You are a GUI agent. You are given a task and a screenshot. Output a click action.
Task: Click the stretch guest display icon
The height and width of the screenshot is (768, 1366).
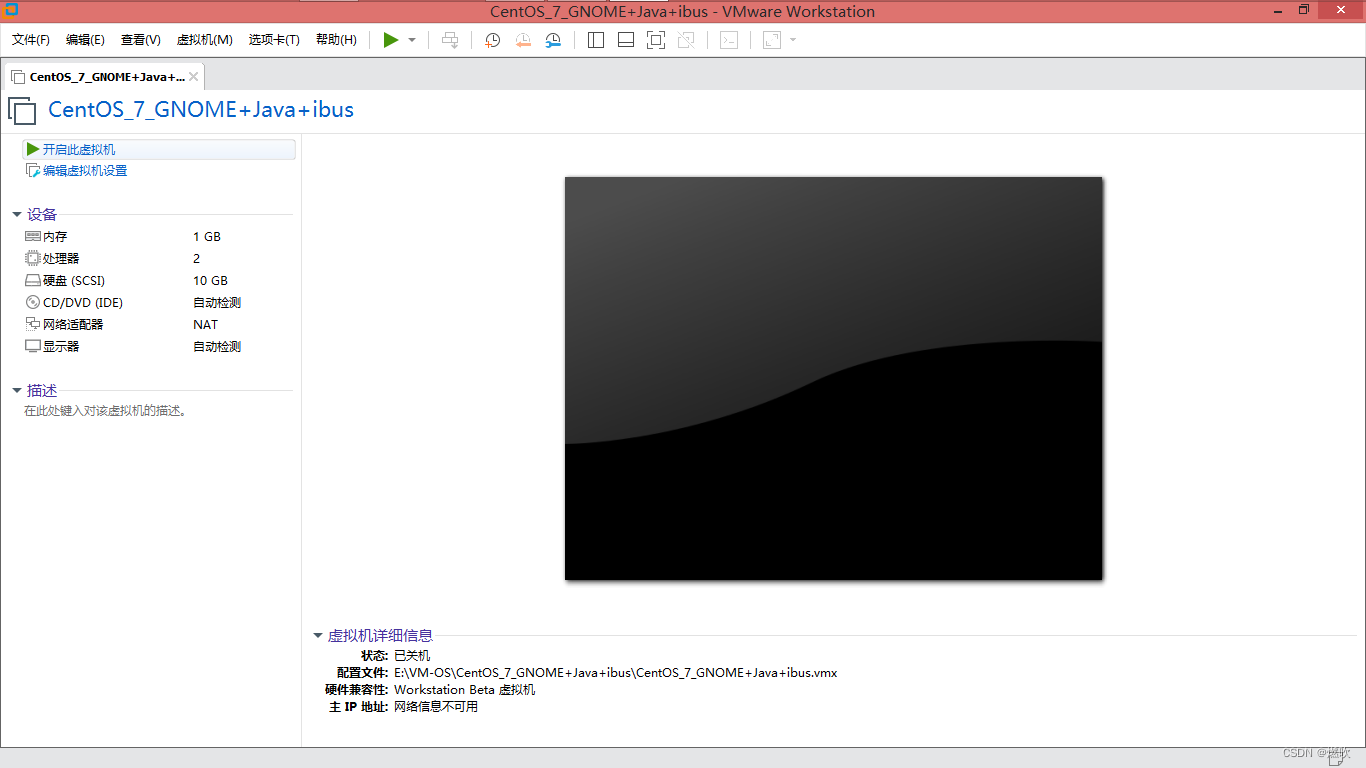(x=772, y=40)
